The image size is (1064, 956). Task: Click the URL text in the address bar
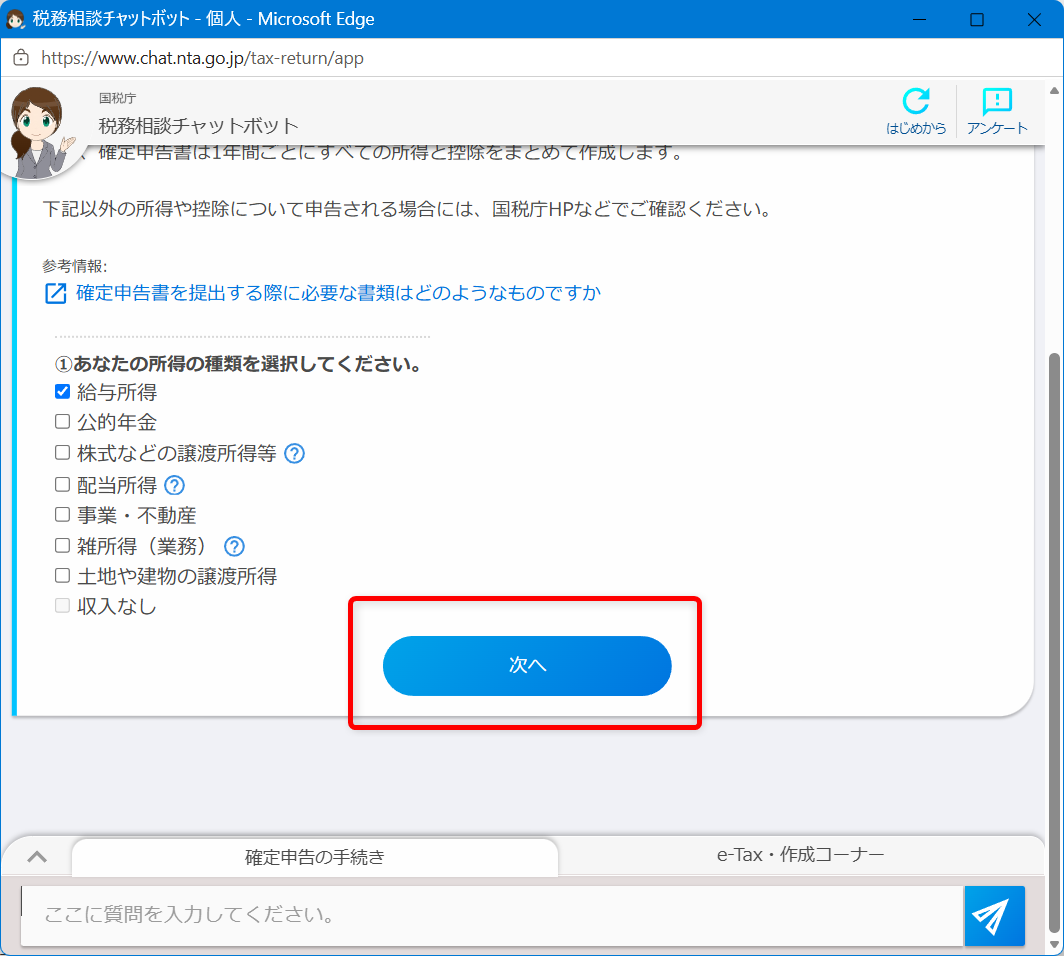(202, 58)
